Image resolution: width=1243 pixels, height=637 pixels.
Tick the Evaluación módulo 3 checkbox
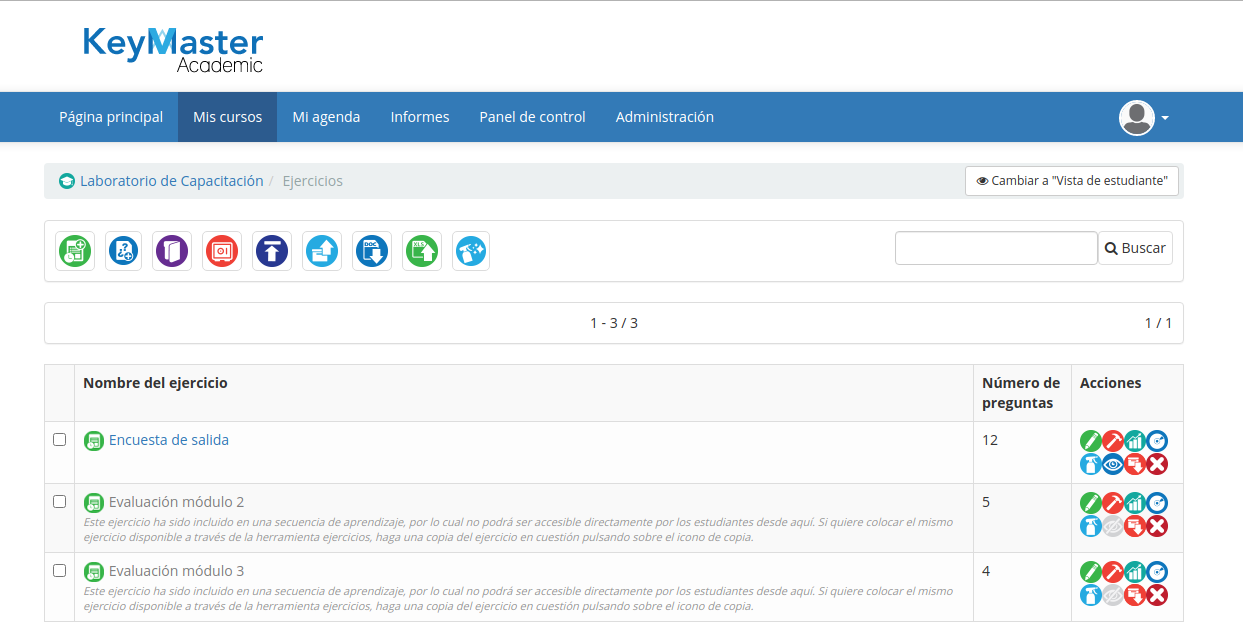59,571
